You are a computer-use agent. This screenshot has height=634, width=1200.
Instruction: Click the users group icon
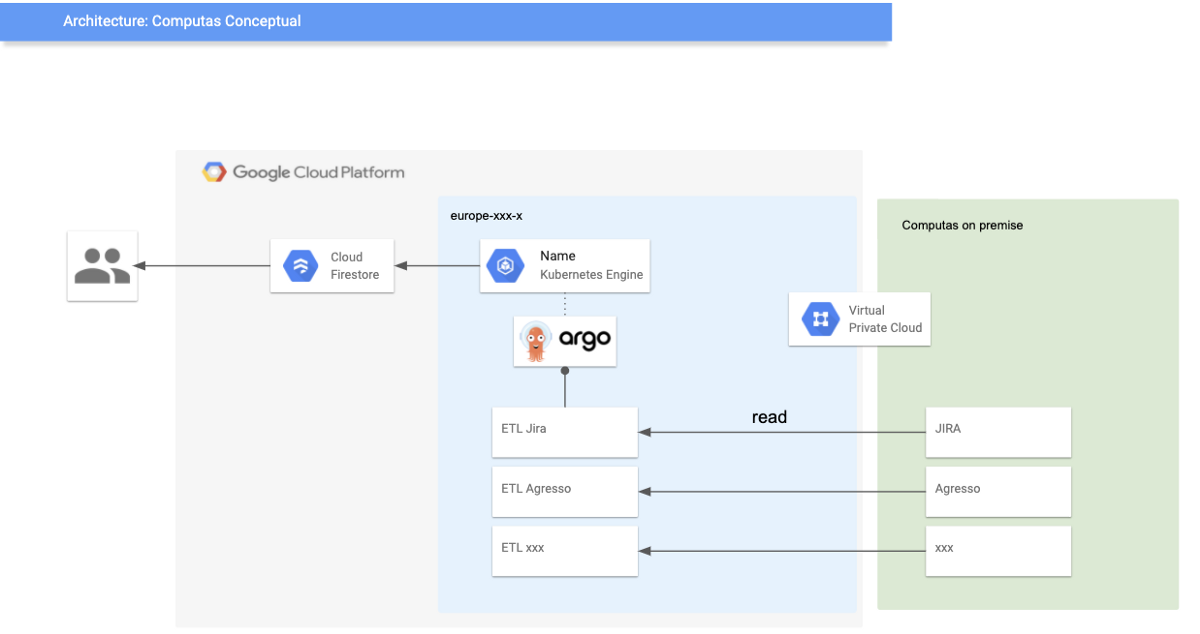[x=102, y=266]
